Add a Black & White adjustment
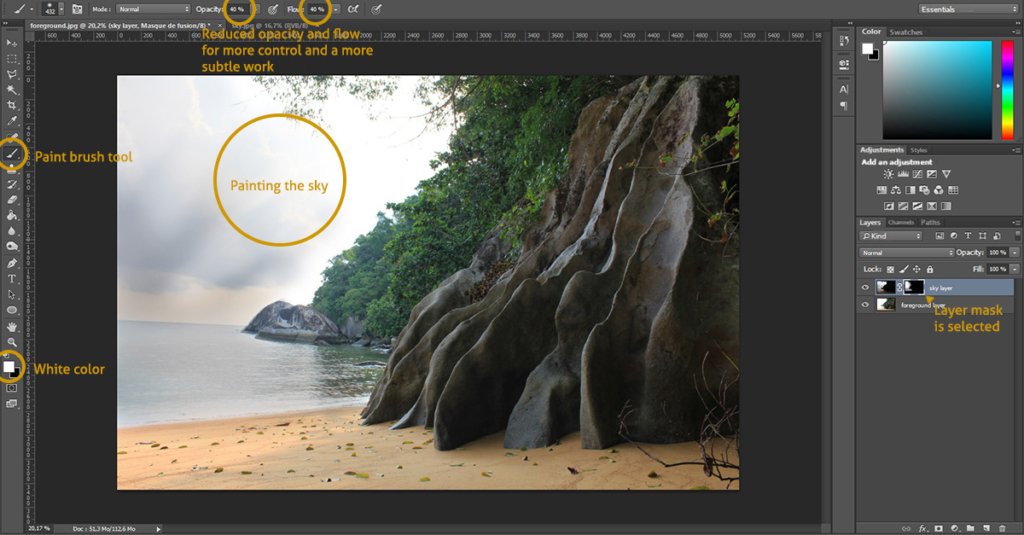This screenshot has height=535, width=1024. tap(910, 190)
